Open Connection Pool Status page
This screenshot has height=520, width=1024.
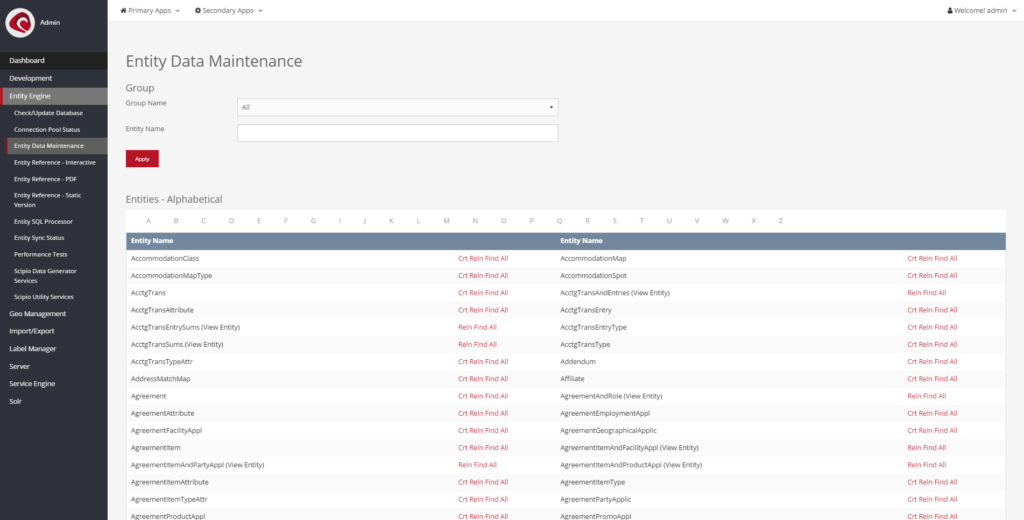(x=47, y=129)
